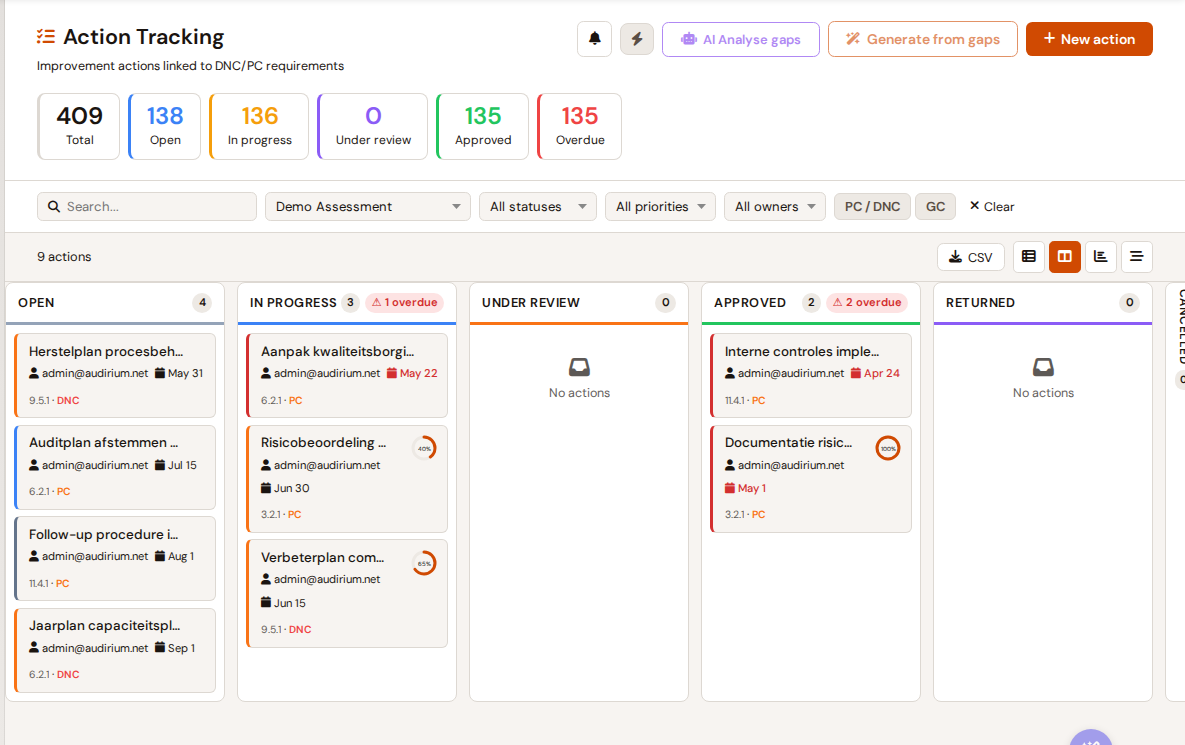Open the All owners dropdown

(x=775, y=206)
